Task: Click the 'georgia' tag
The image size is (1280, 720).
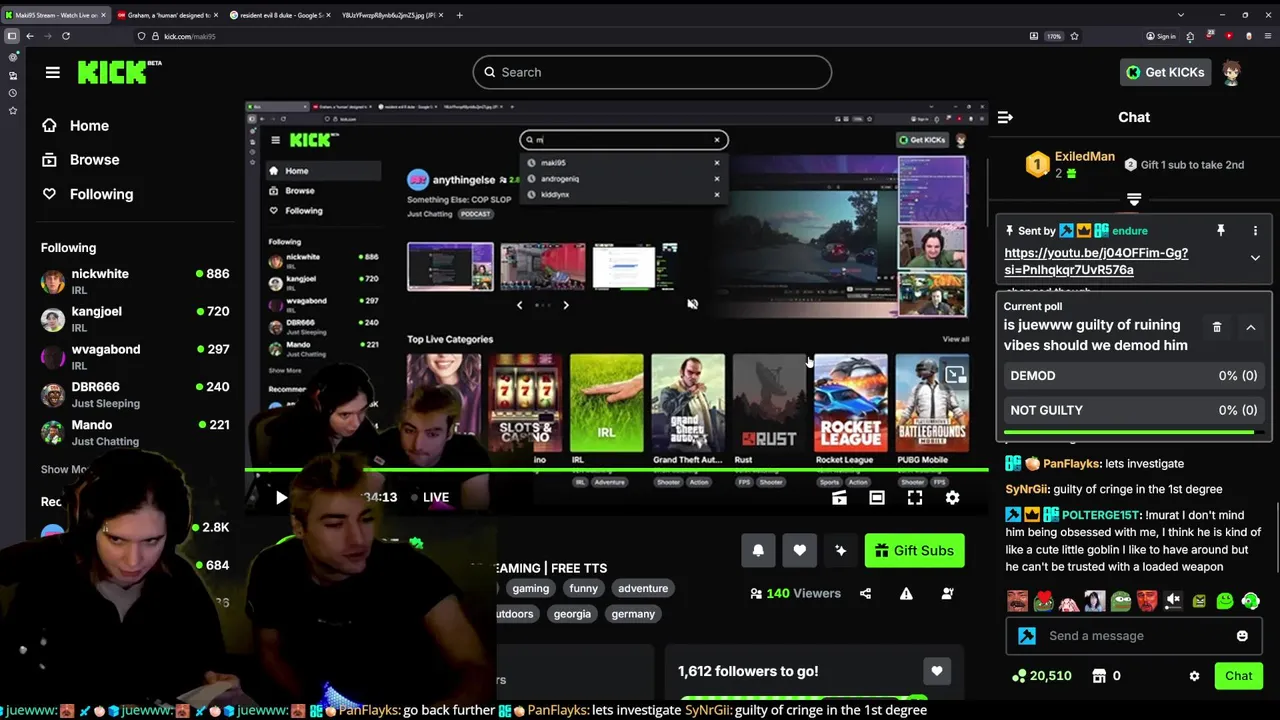Action: [572, 614]
